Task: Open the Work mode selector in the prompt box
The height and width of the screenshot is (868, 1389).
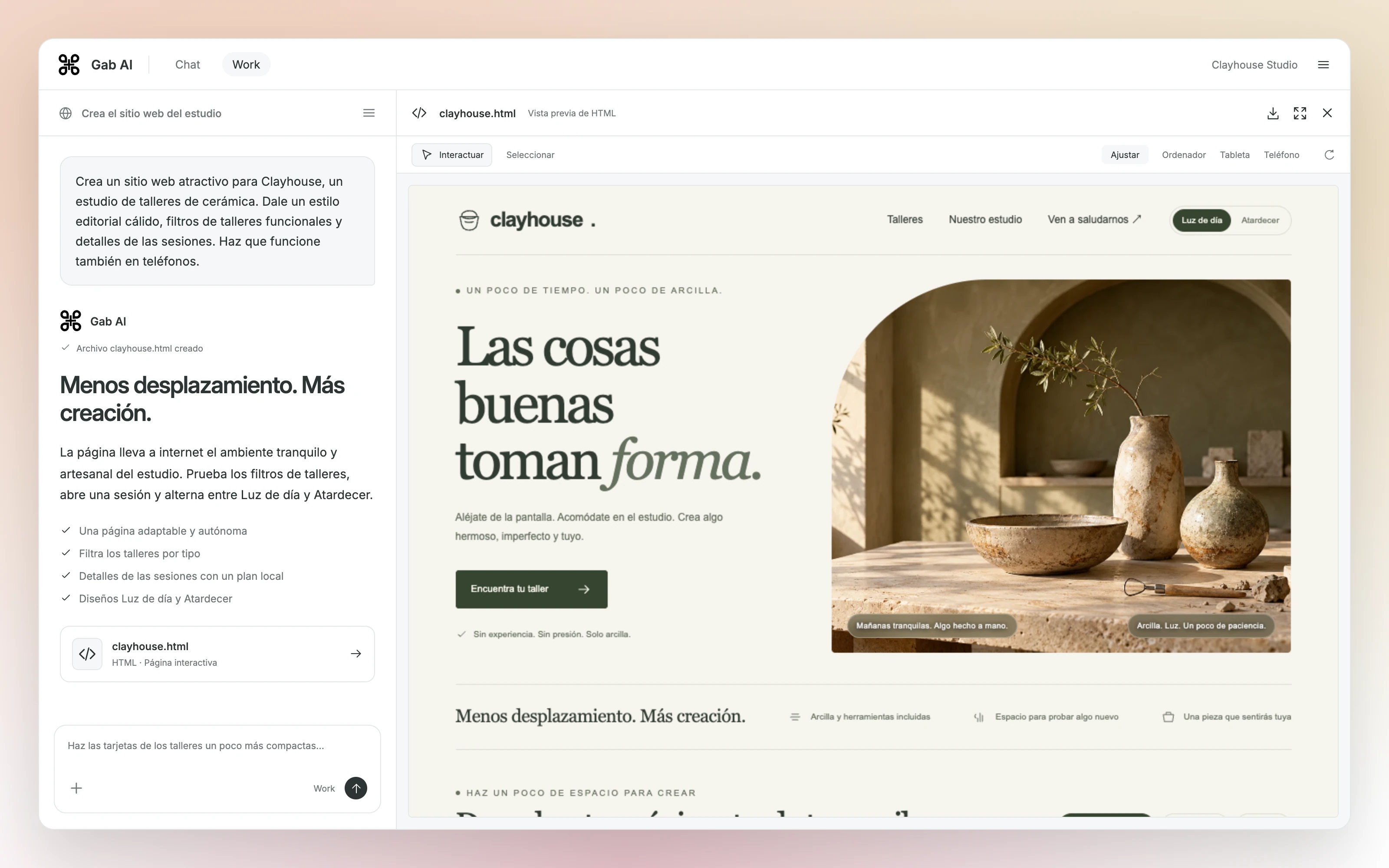Action: coord(324,788)
